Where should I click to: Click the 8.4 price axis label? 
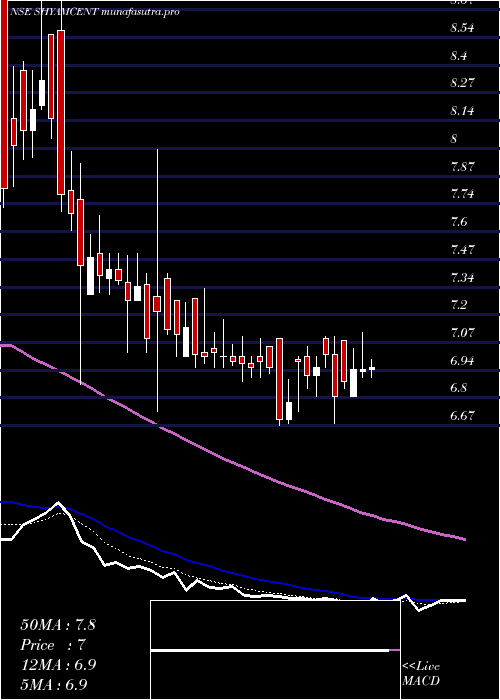click(x=460, y=56)
